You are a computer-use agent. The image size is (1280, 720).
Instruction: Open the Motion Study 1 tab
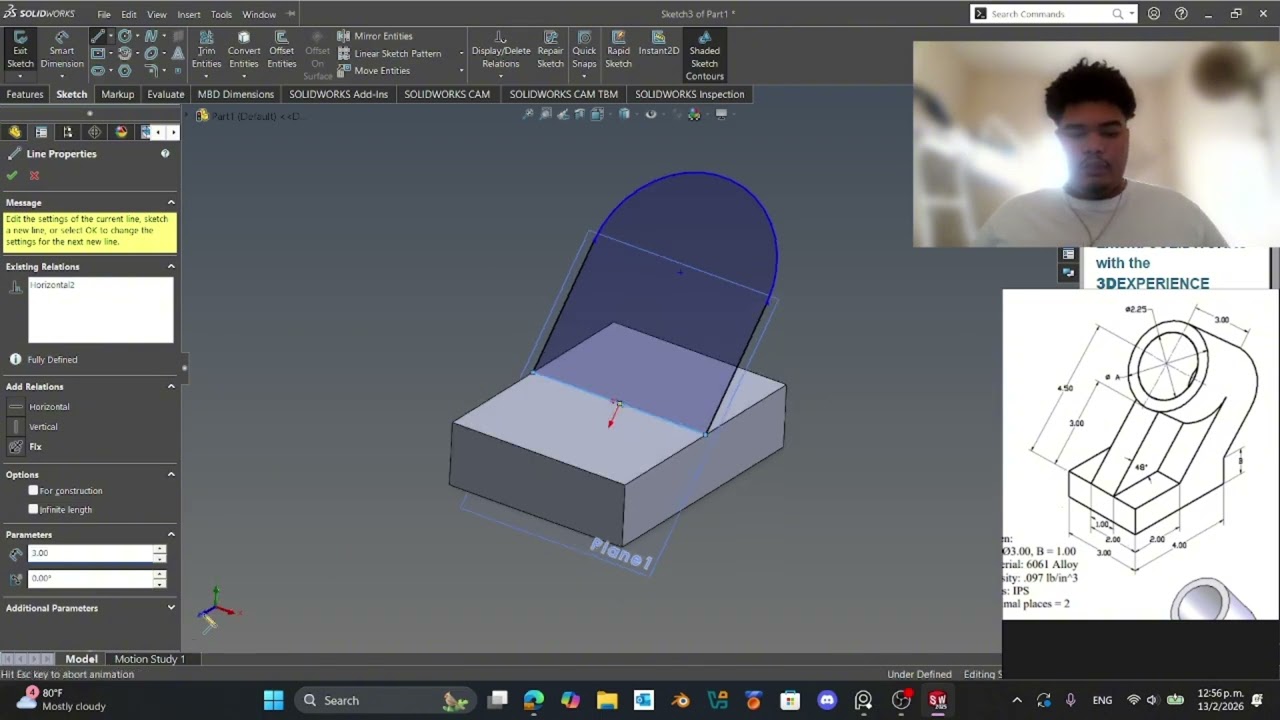150,659
